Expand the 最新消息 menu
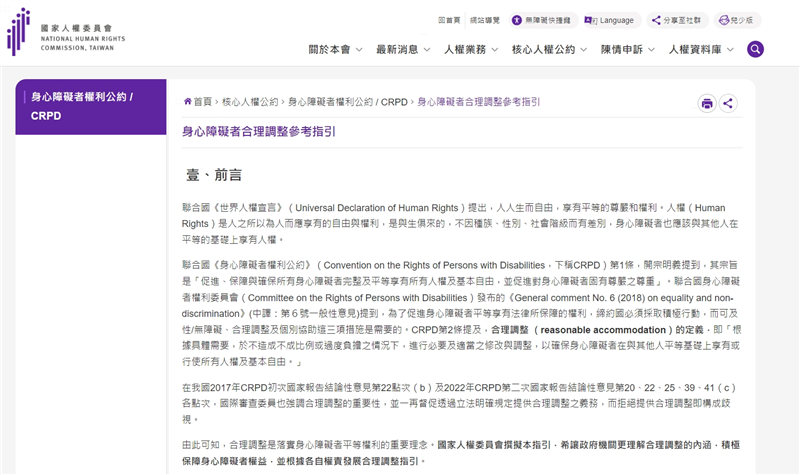The image size is (800, 475). [403, 49]
